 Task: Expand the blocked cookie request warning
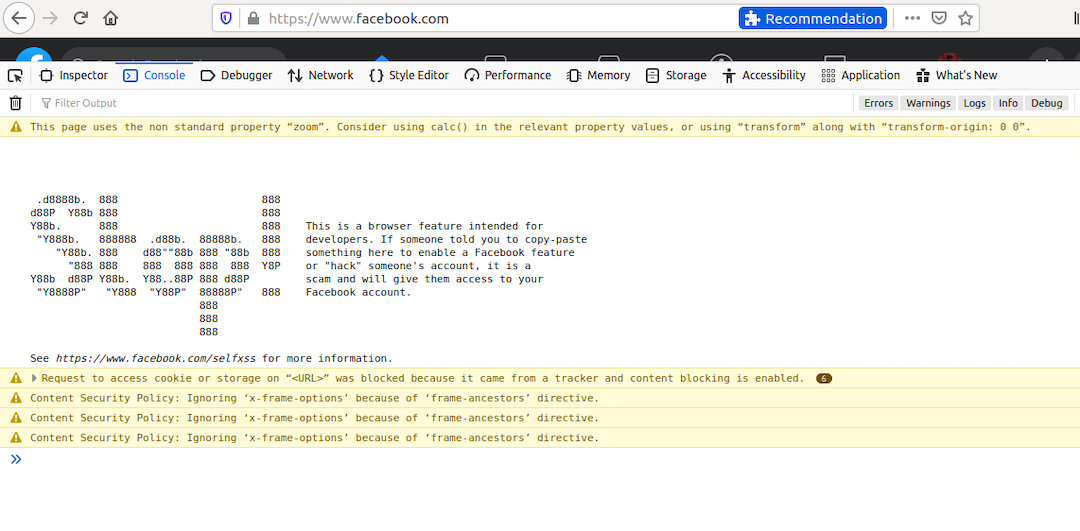[35, 378]
